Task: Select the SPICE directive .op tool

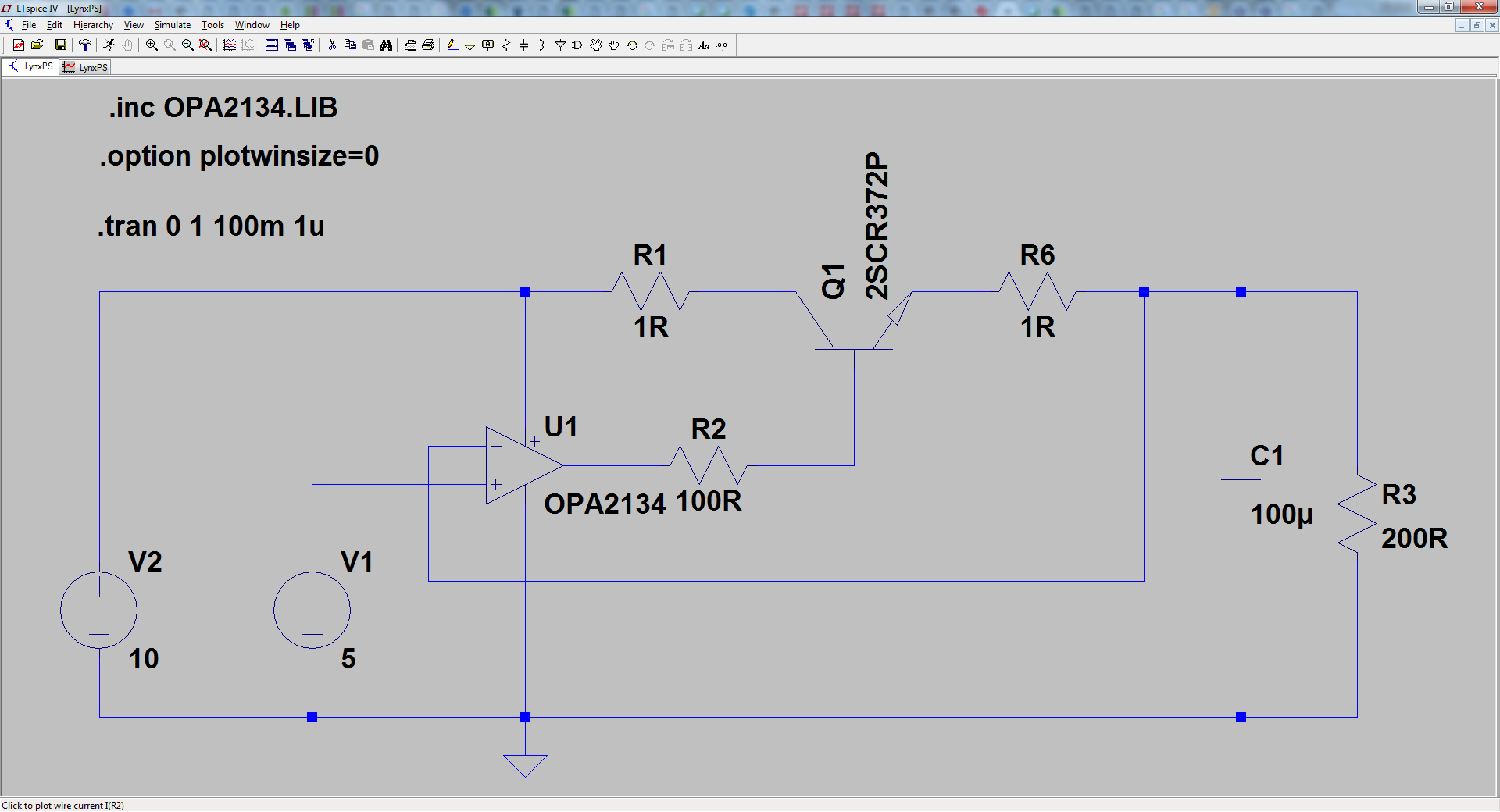Action: [x=722, y=45]
